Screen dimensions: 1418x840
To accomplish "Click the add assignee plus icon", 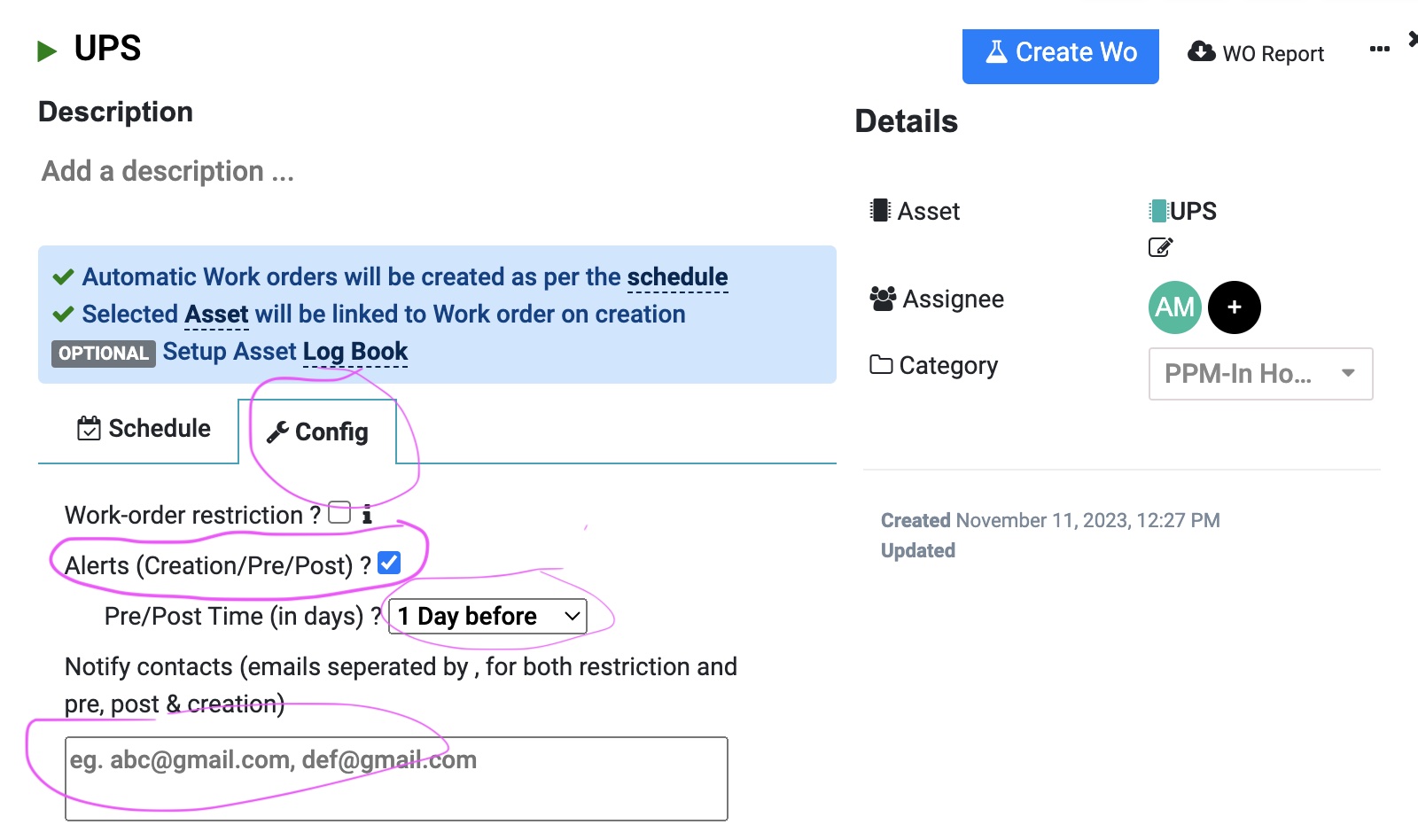I will click(1234, 307).
